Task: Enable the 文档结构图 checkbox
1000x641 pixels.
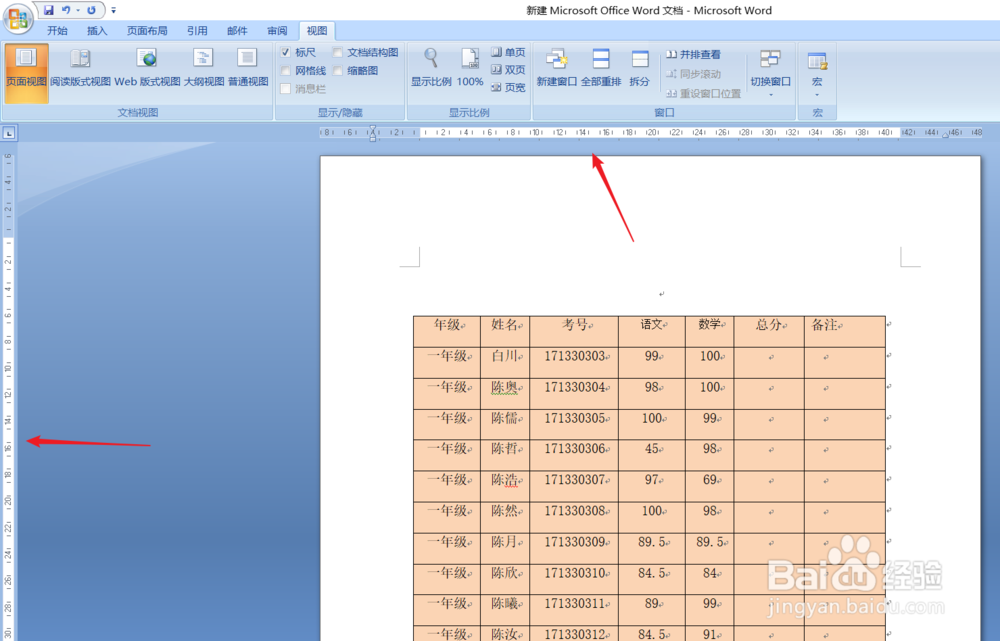Action: coord(338,52)
